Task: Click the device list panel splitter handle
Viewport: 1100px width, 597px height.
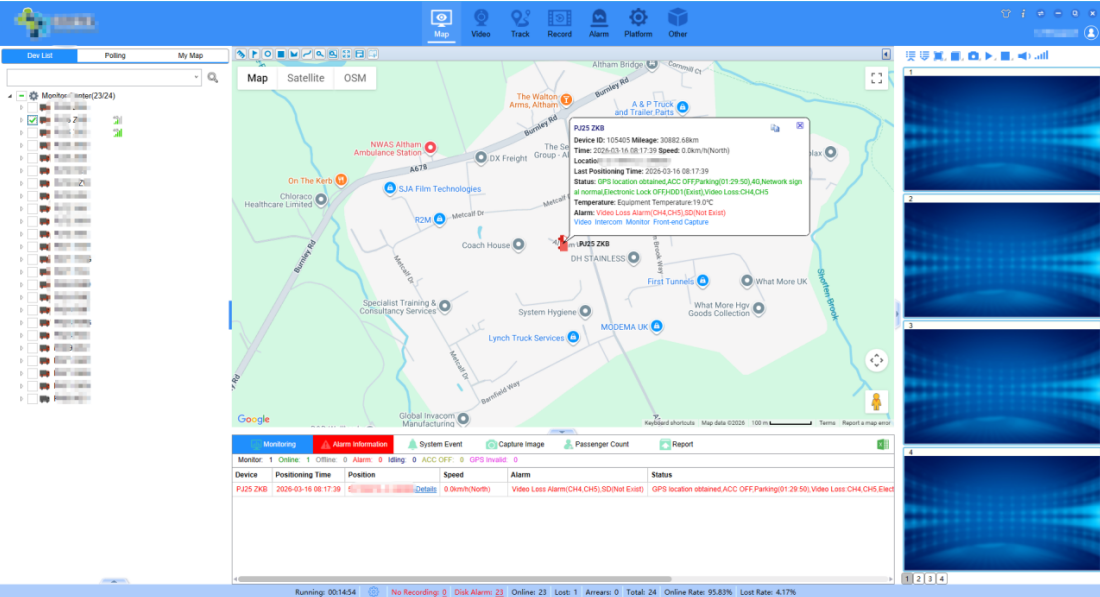Action: tap(230, 315)
